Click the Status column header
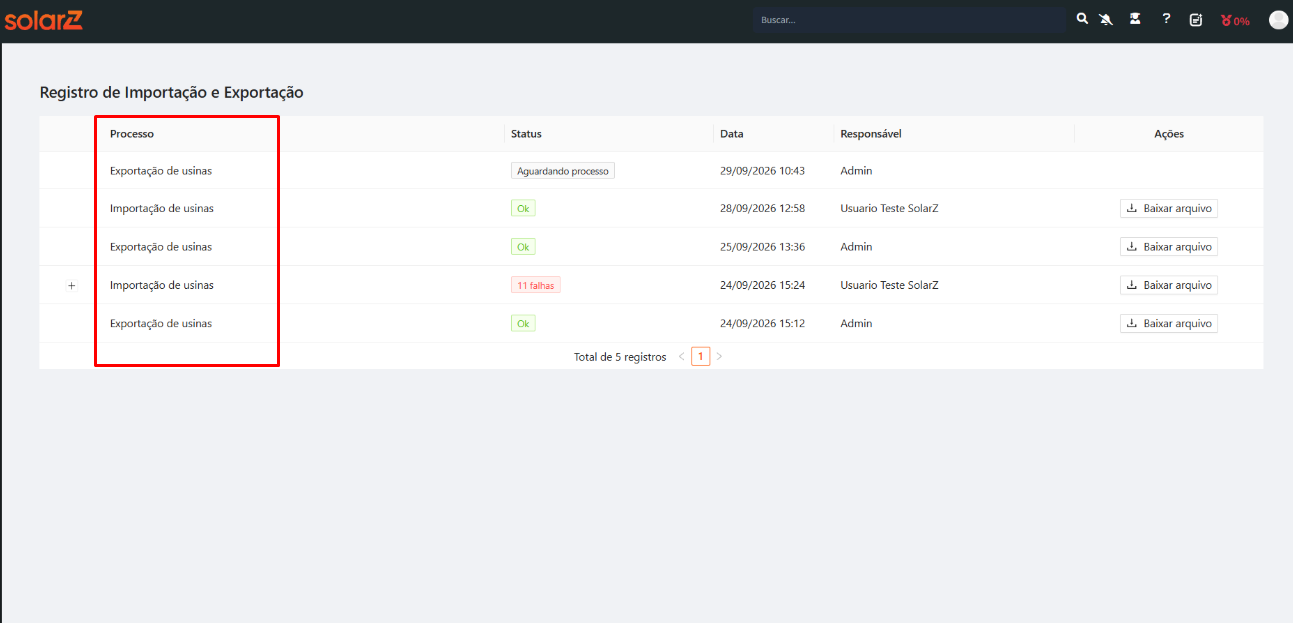Image resolution: width=1293 pixels, height=623 pixels. (526, 134)
